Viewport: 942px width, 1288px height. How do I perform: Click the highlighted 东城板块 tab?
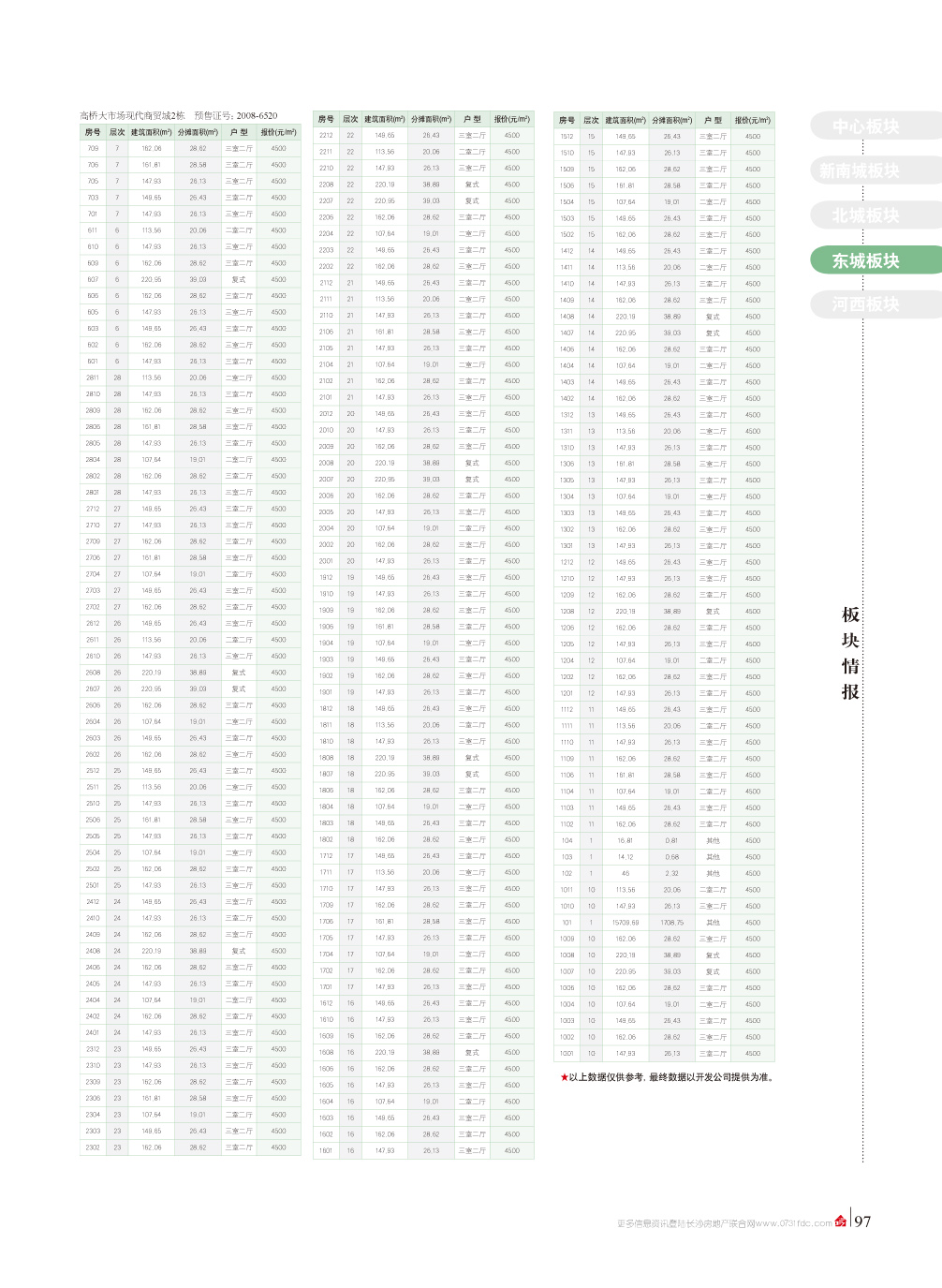pos(865,260)
